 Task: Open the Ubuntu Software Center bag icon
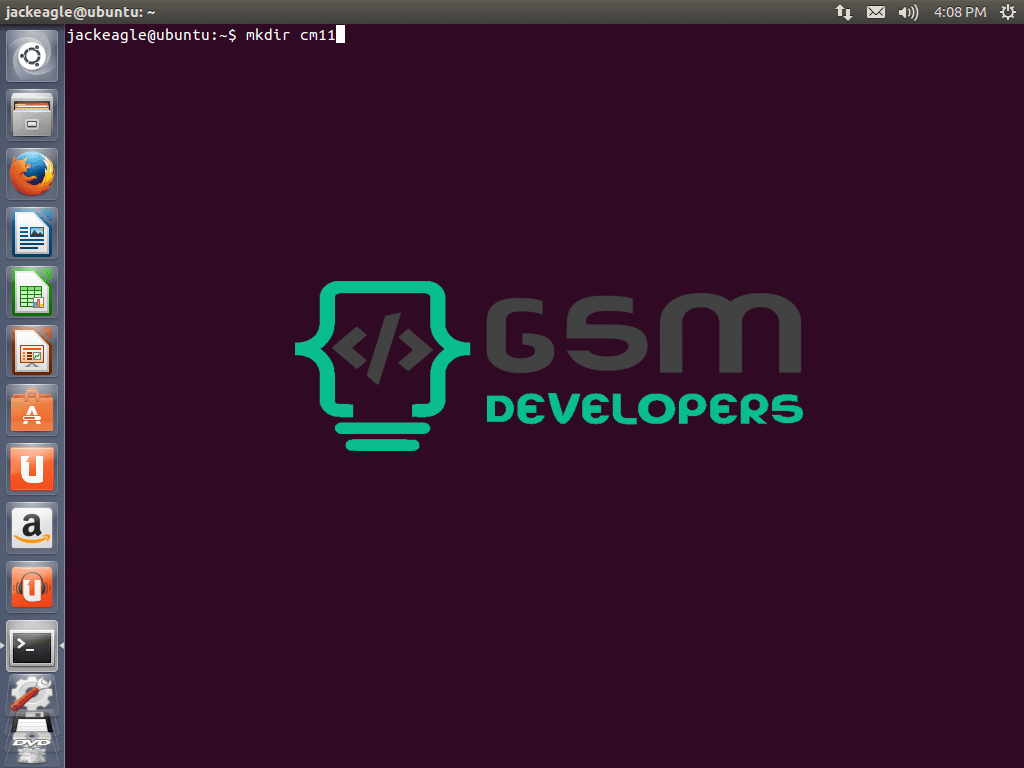pos(32,410)
